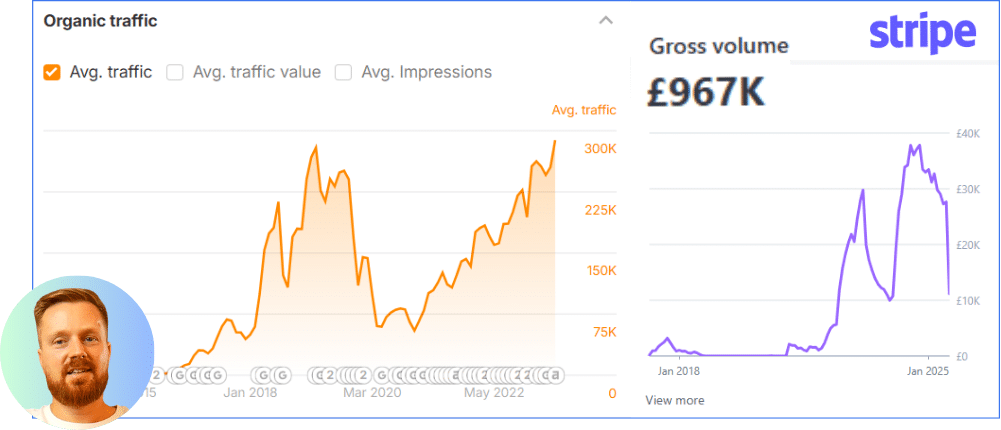This screenshot has width=1001, height=430.
Task: Click the 2 marker directly above Mar 2020
Action: pyautogui.click(x=364, y=376)
